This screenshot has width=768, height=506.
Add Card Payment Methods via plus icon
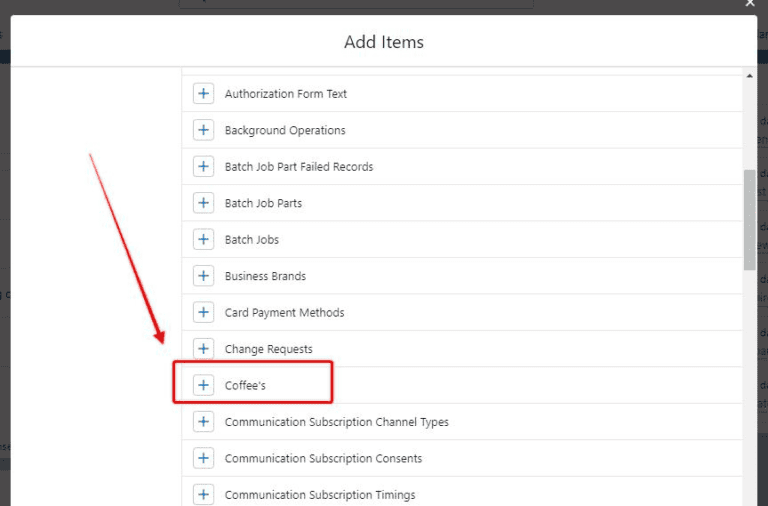(x=203, y=313)
